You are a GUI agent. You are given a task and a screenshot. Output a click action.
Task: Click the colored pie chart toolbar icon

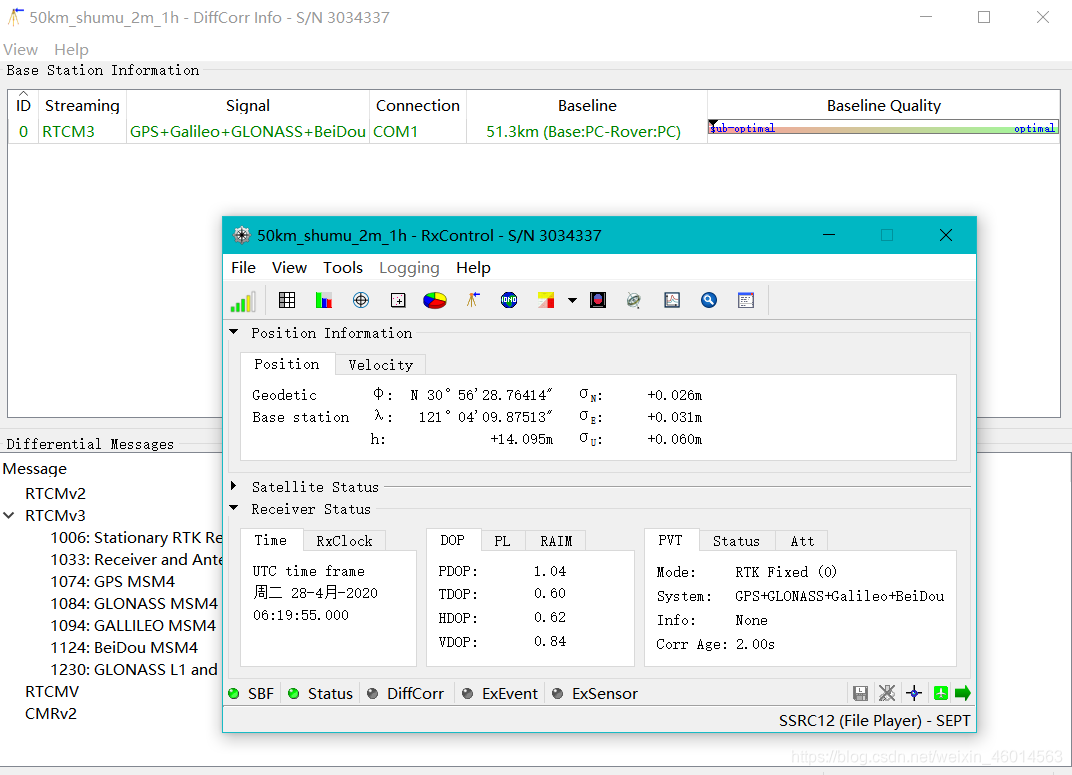click(435, 300)
